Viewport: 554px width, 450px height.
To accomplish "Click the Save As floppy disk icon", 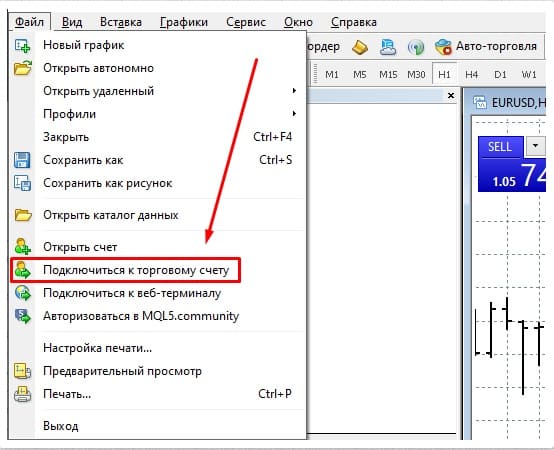I will click(x=22, y=160).
